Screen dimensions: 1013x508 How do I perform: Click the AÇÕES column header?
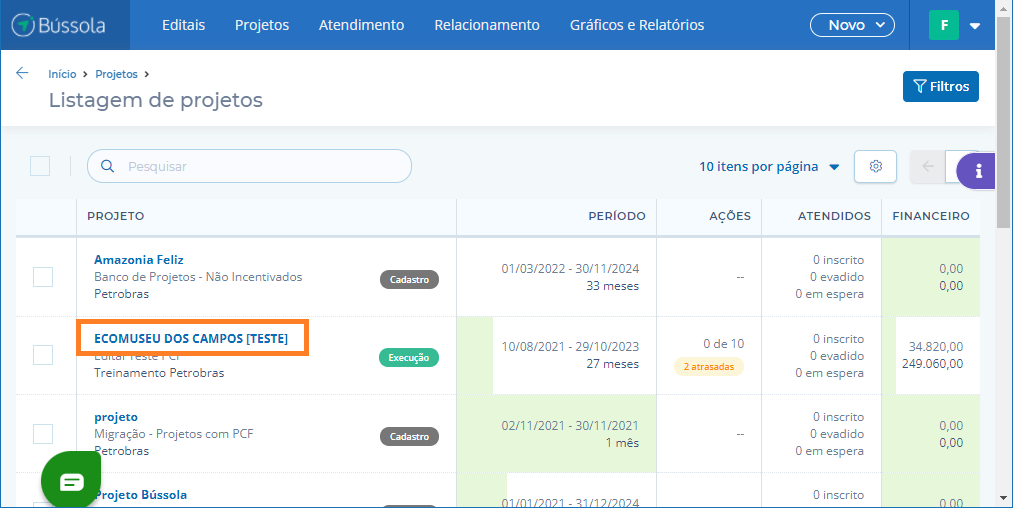730,217
